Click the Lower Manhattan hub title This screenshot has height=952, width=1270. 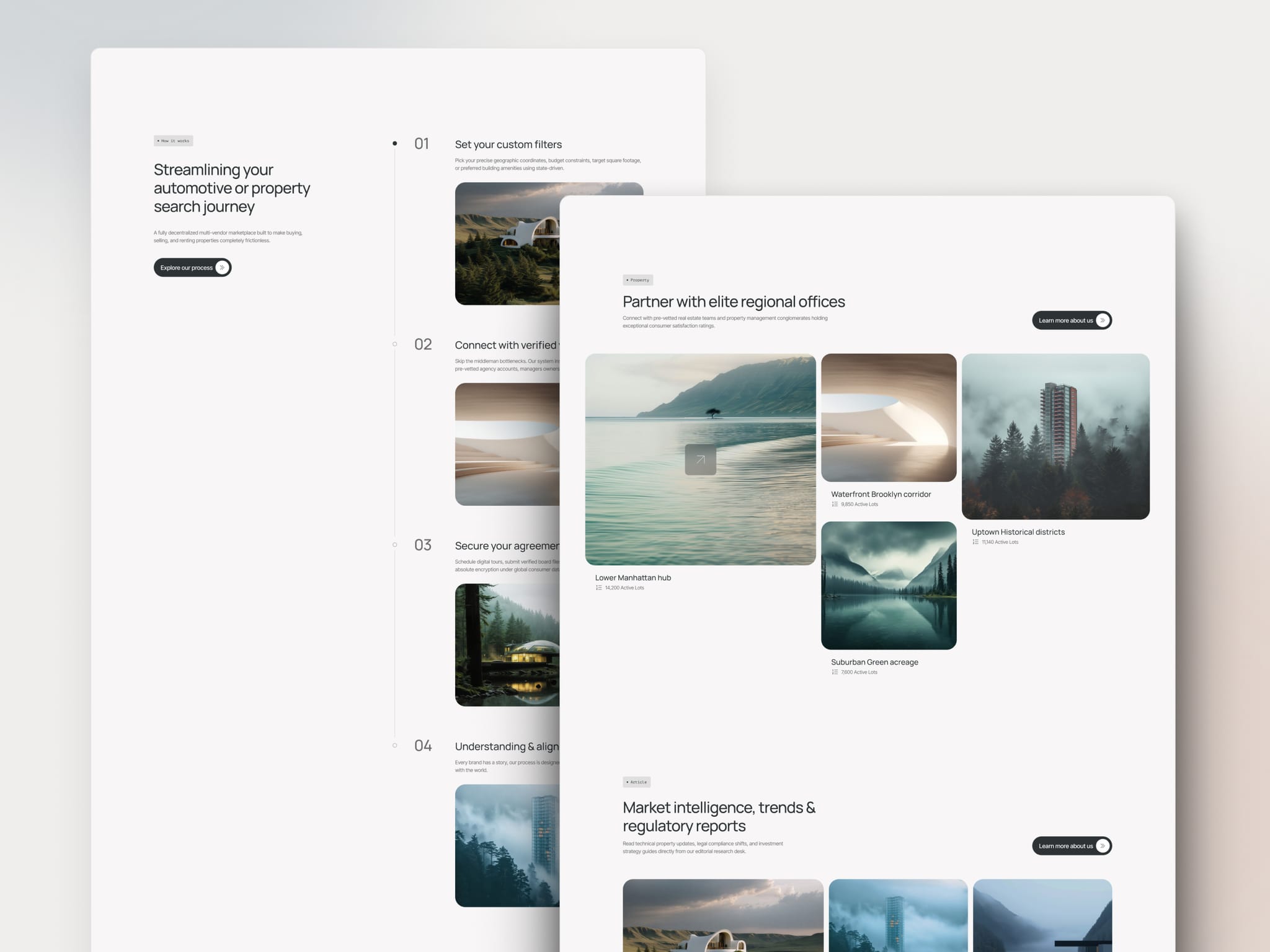click(x=633, y=578)
